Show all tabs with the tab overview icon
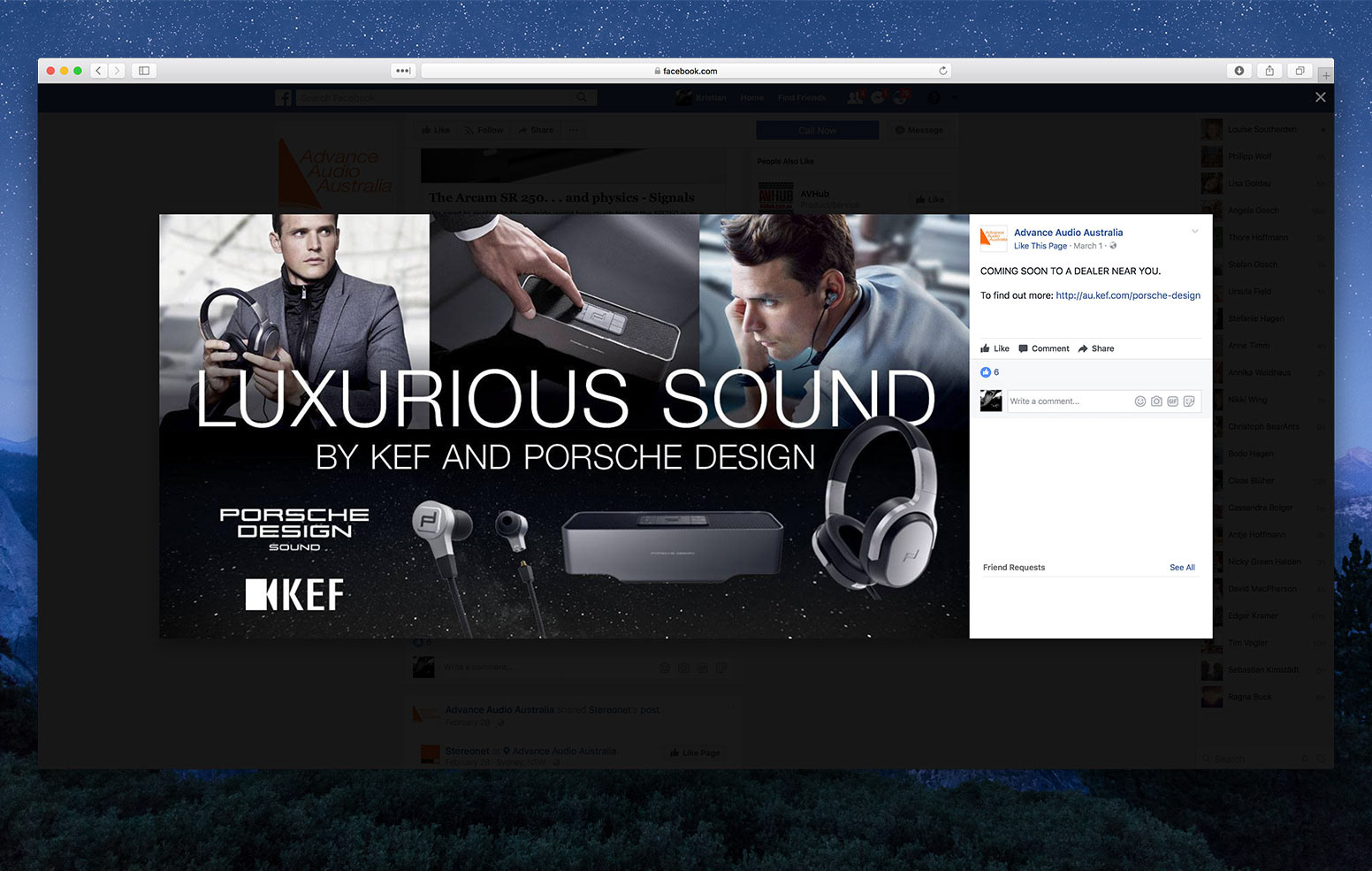1372x871 pixels. coord(1300,71)
